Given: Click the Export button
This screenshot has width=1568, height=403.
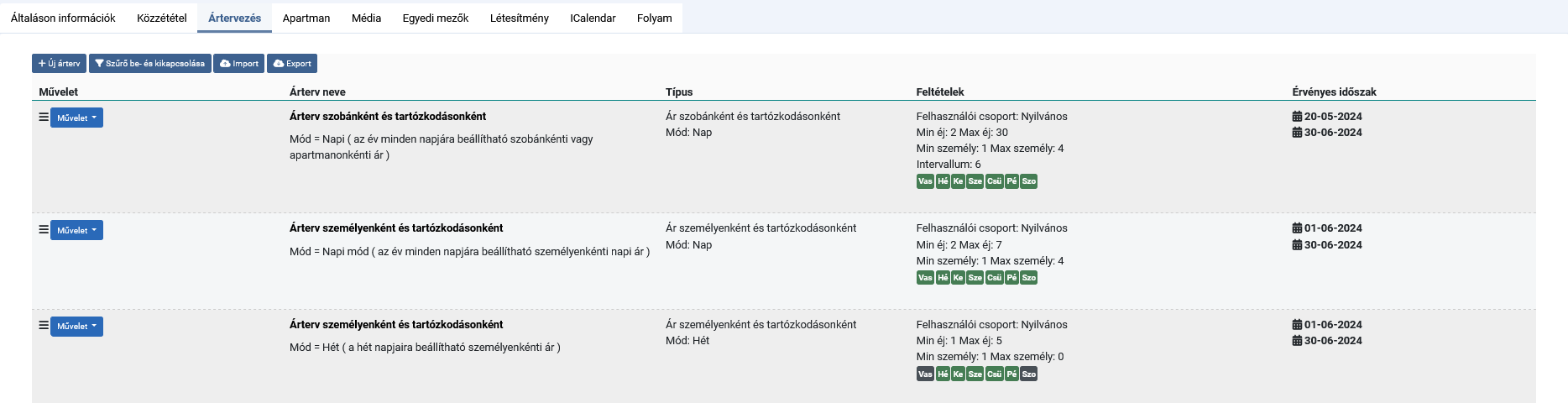Looking at the screenshot, I should click(292, 64).
